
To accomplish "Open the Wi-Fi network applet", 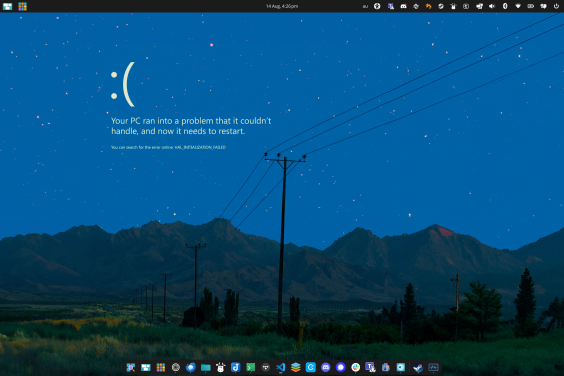I will [518, 6].
